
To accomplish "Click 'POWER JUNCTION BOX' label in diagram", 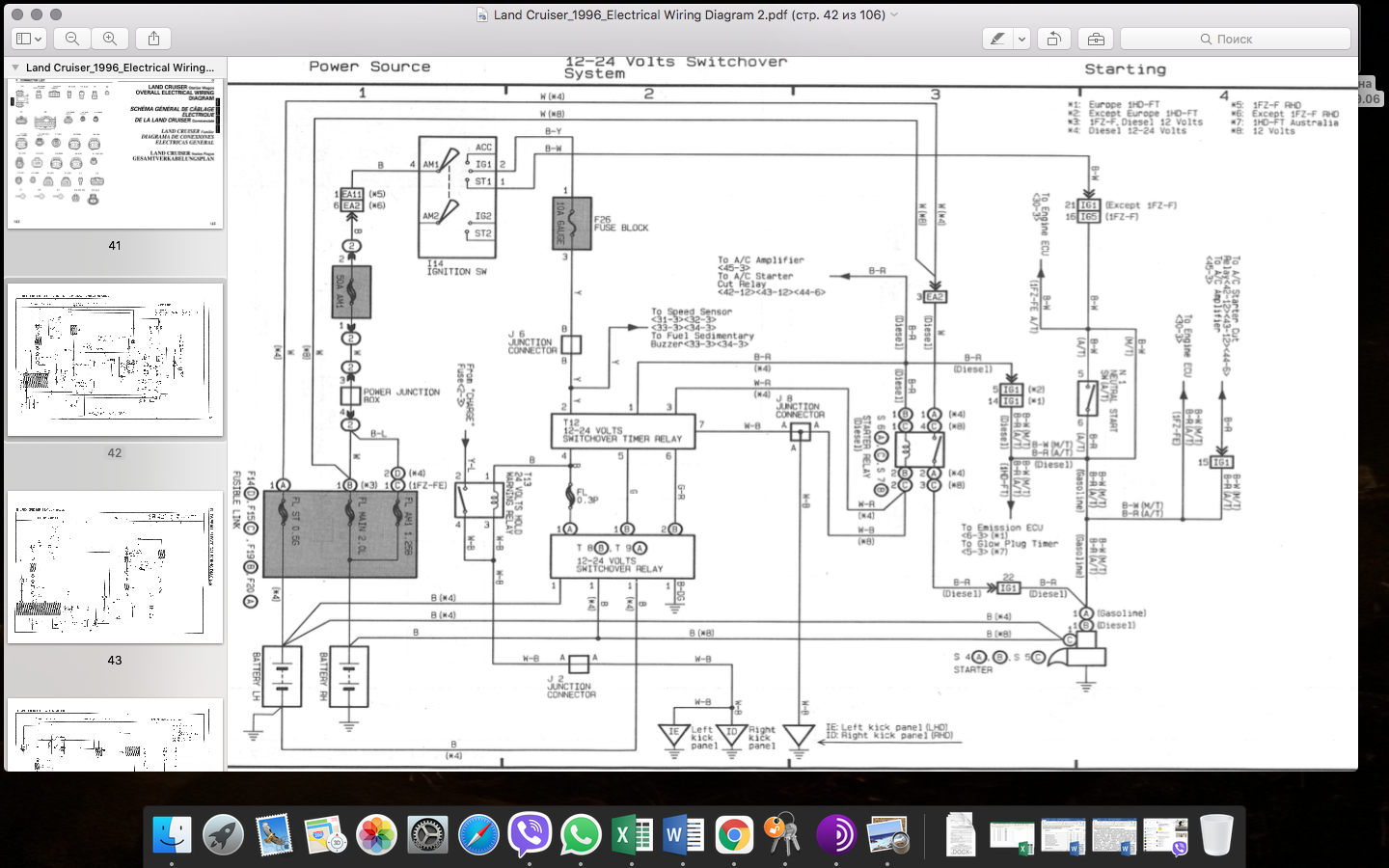I will (x=401, y=395).
